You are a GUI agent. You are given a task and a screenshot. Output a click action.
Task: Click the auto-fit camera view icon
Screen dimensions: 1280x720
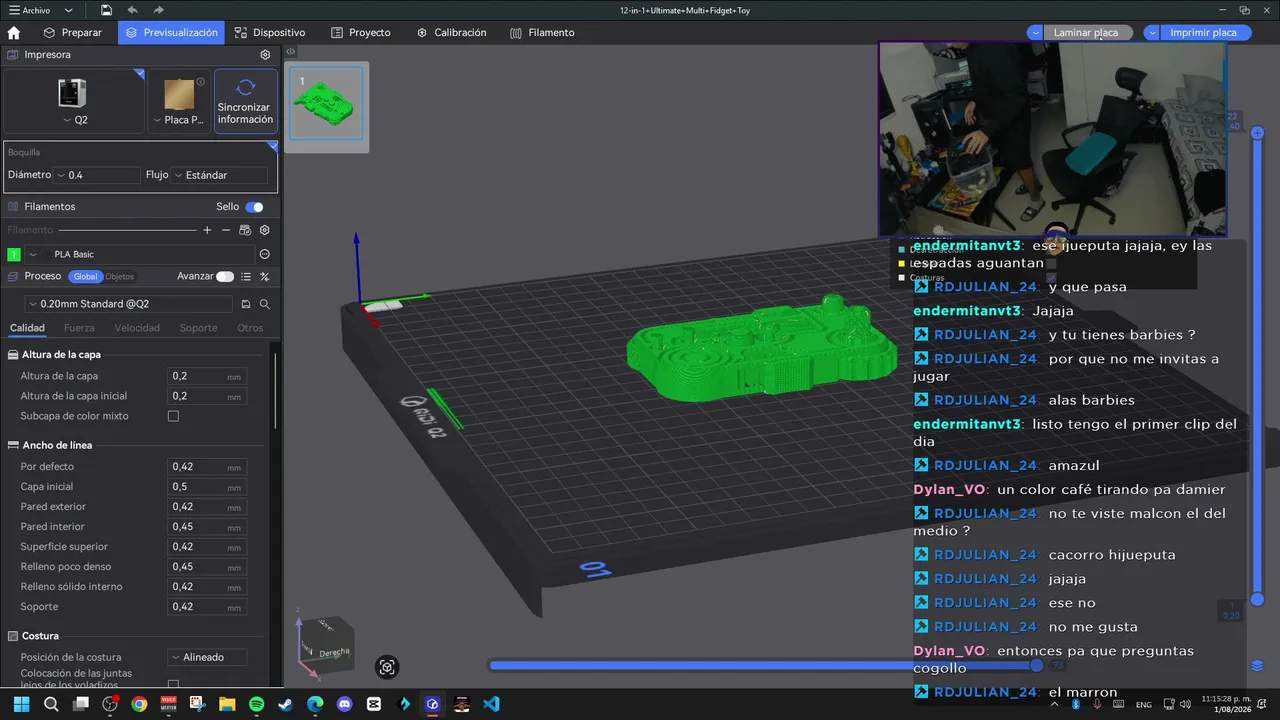coord(387,667)
